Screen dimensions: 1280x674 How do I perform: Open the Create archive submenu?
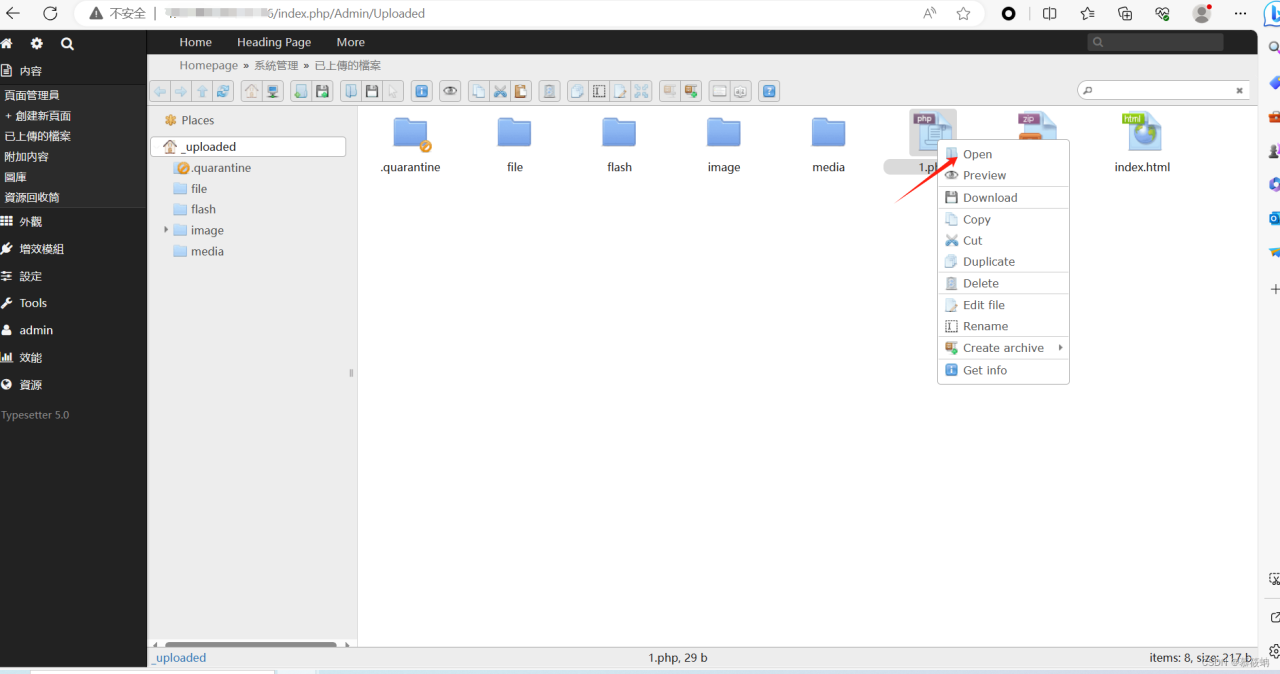tap(1003, 348)
